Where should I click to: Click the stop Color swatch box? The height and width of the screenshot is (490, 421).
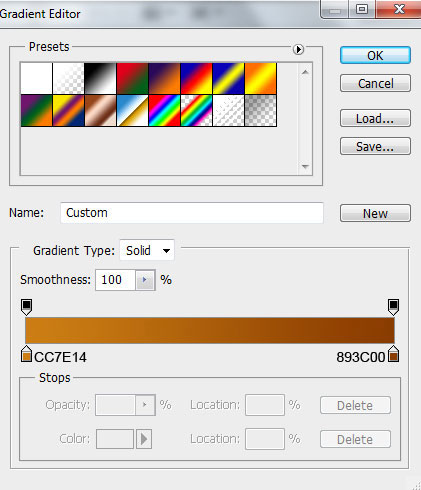click(x=115, y=439)
